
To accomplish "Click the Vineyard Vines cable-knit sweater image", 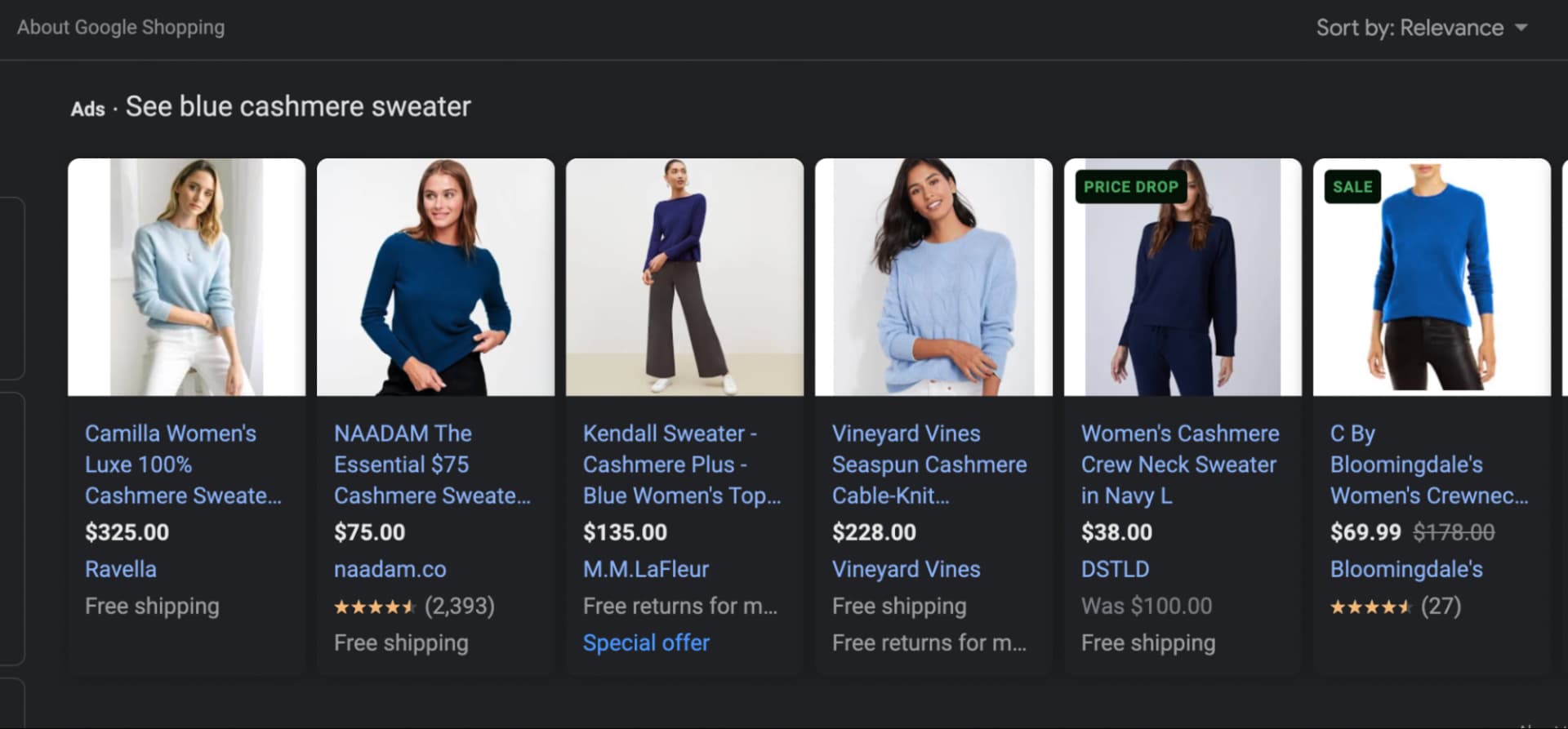I will (x=933, y=278).
